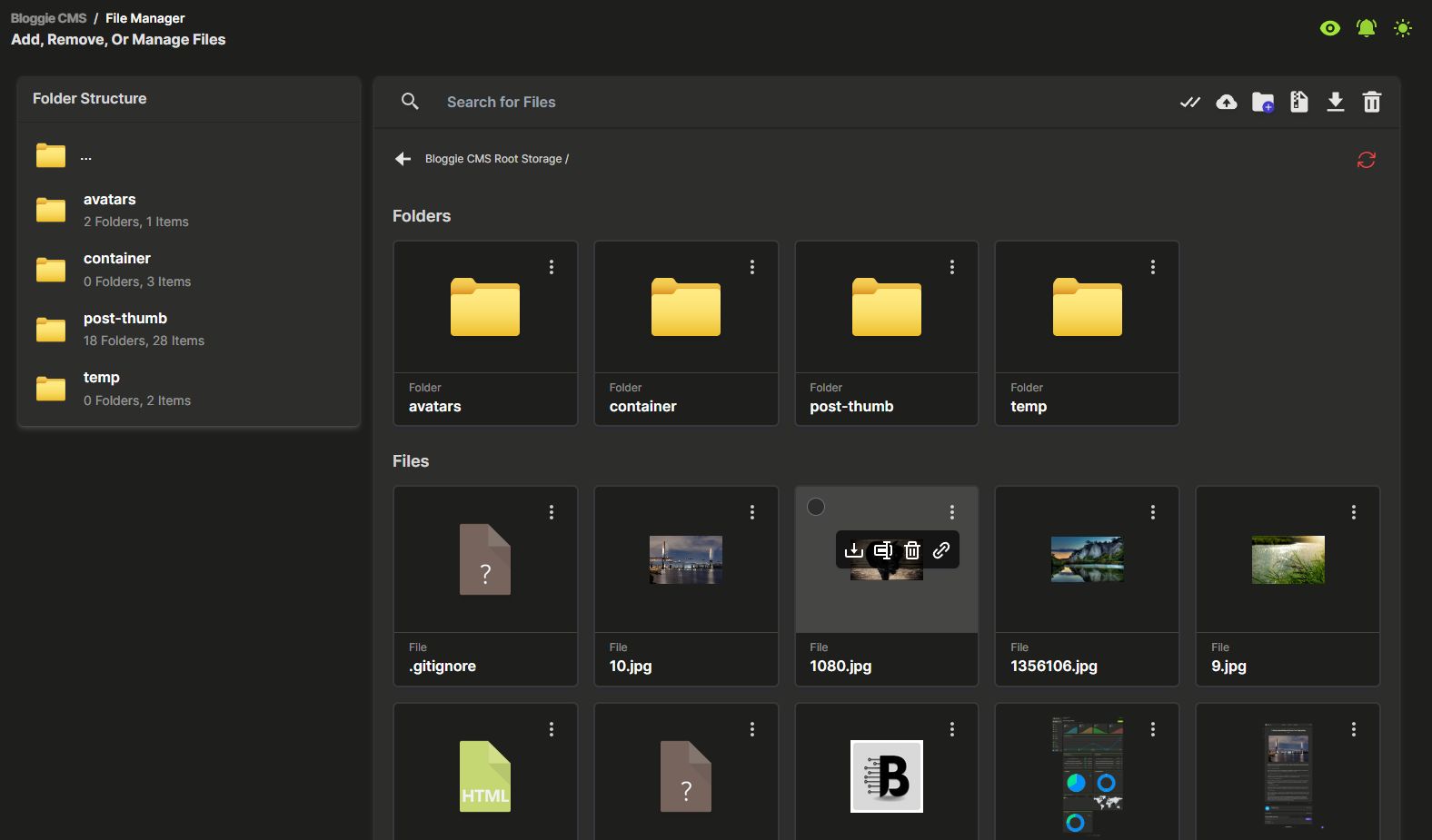Open three-dot menu on .gitignore file
Screen dimensions: 1432x840
tap(552, 512)
